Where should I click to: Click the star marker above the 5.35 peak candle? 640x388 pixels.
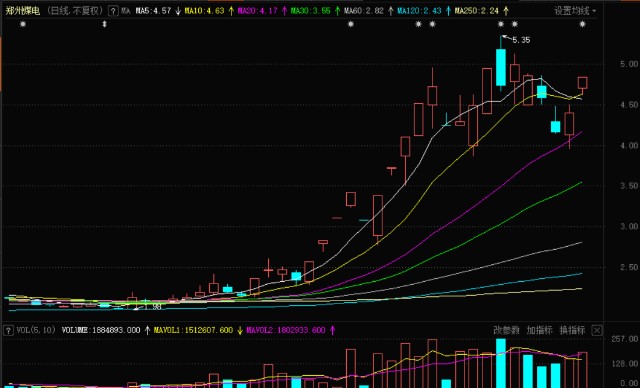[501, 24]
